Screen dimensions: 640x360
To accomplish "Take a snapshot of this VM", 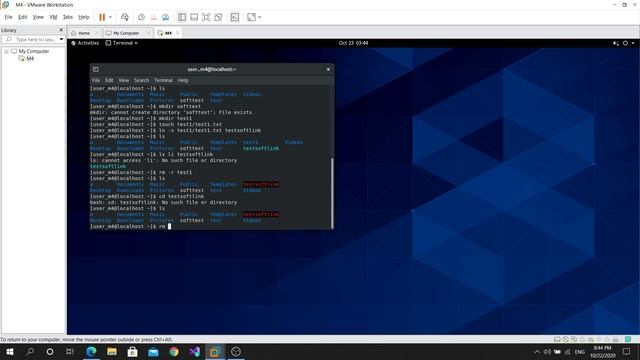I will click(141, 17).
